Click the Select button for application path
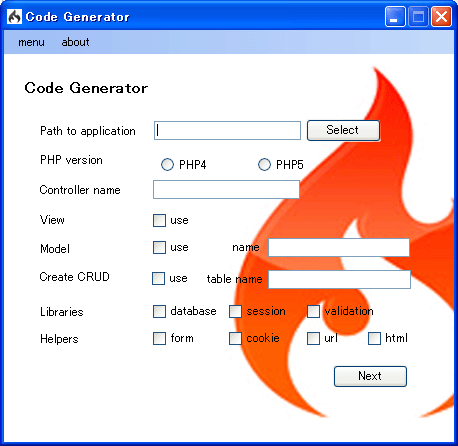The height and width of the screenshot is (446, 458). click(x=343, y=130)
